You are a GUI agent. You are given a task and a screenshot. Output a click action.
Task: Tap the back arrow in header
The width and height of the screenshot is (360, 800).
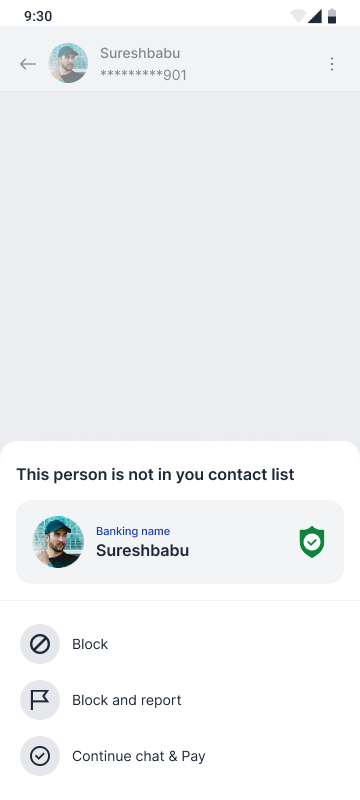tap(28, 64)
